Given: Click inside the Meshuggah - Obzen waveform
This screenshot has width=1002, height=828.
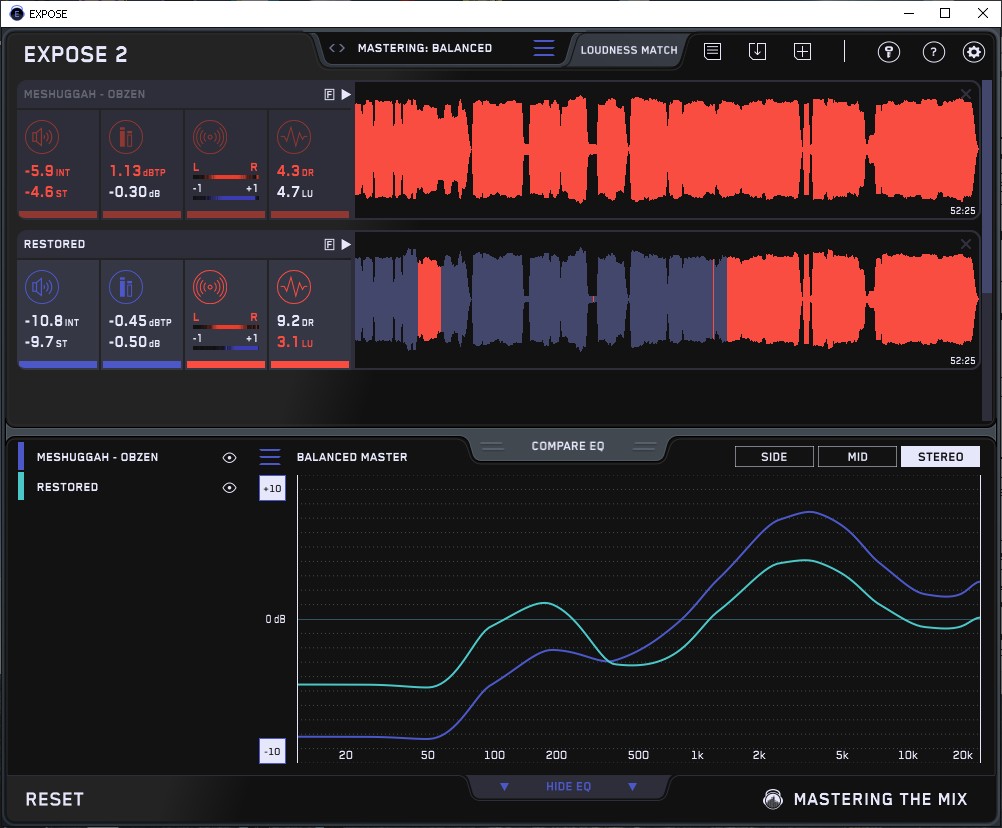Looking at the screenshot, I should coord(666,150).
